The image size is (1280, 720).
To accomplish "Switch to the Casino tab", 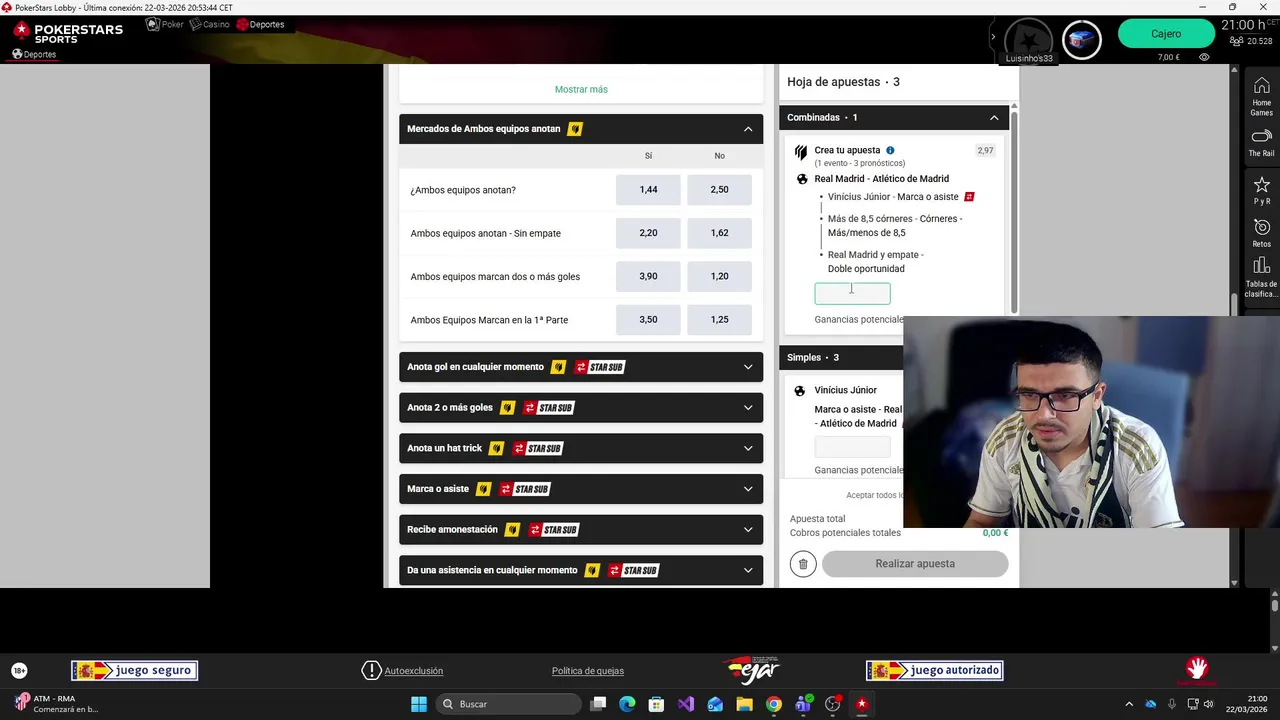I will click(209, 24).
